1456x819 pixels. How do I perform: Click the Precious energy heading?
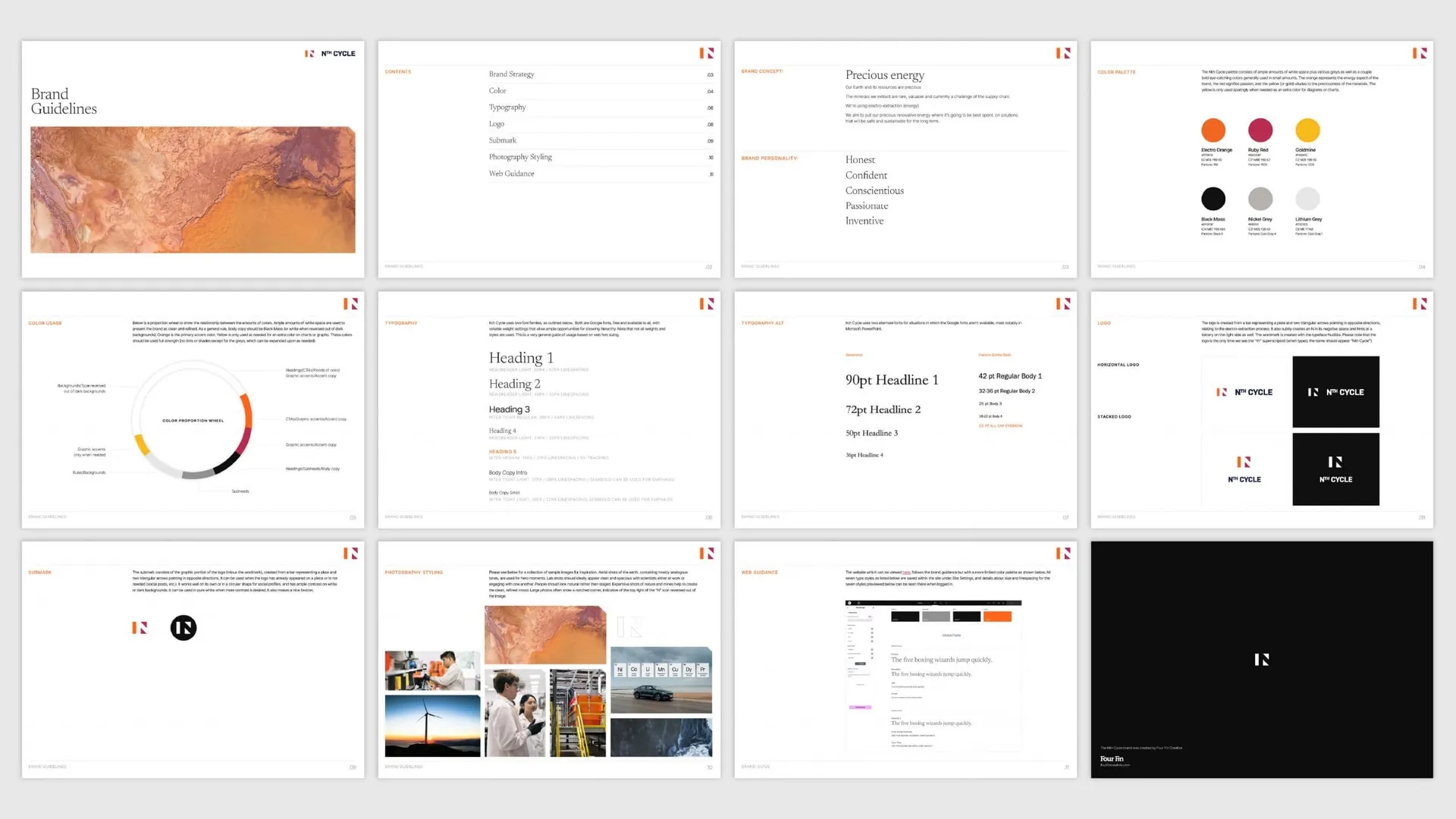coord(885,75)
